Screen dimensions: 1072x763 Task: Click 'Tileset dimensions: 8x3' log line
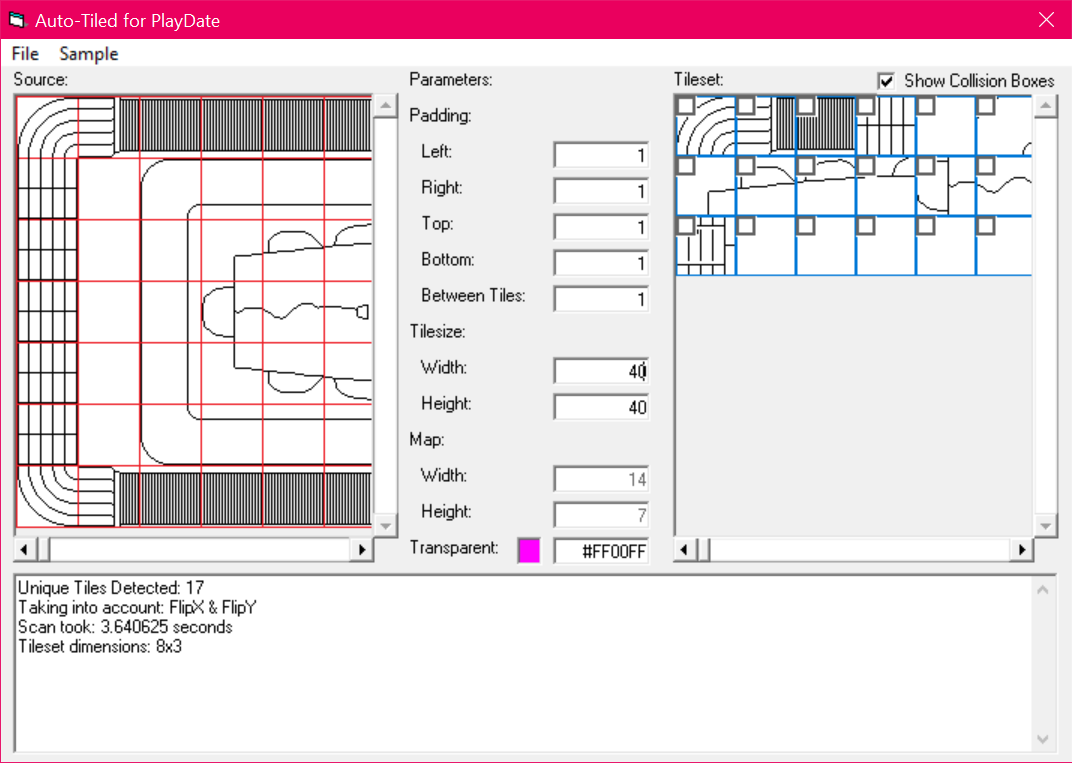click(x=100, y=646)
